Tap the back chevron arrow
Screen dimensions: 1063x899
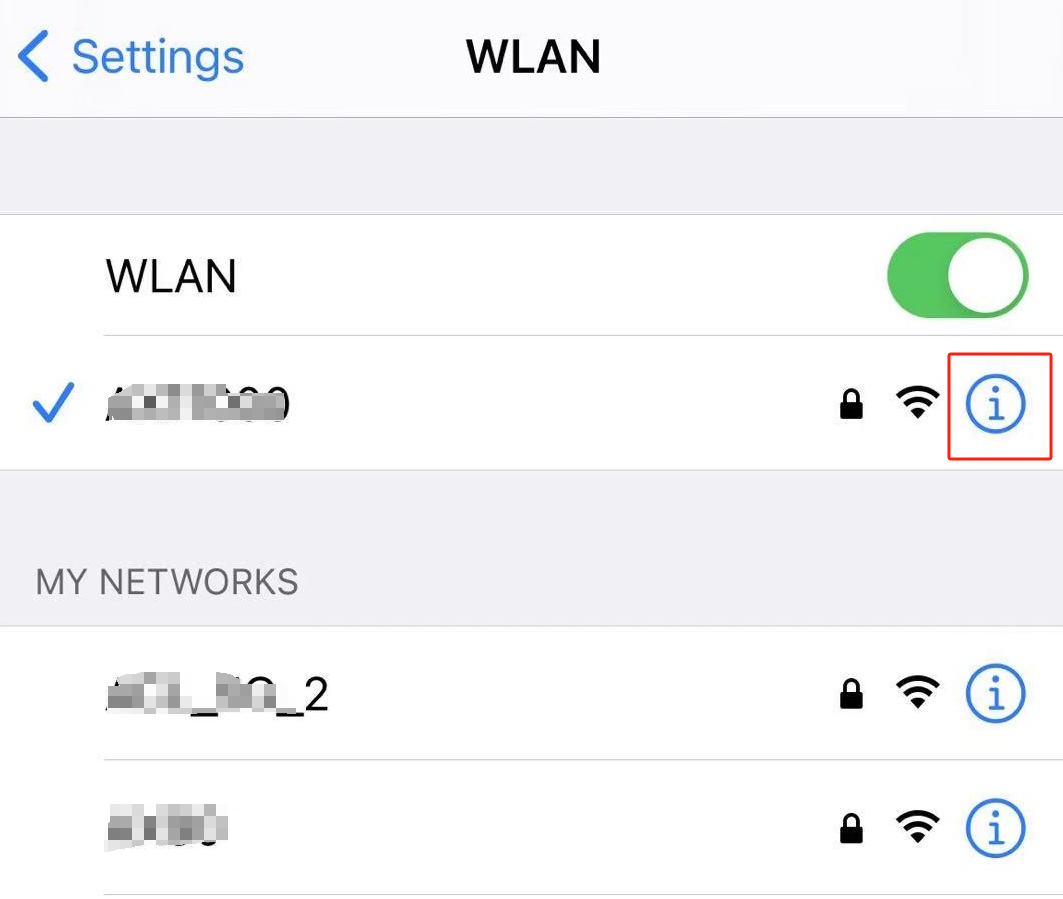pos(33,56)
